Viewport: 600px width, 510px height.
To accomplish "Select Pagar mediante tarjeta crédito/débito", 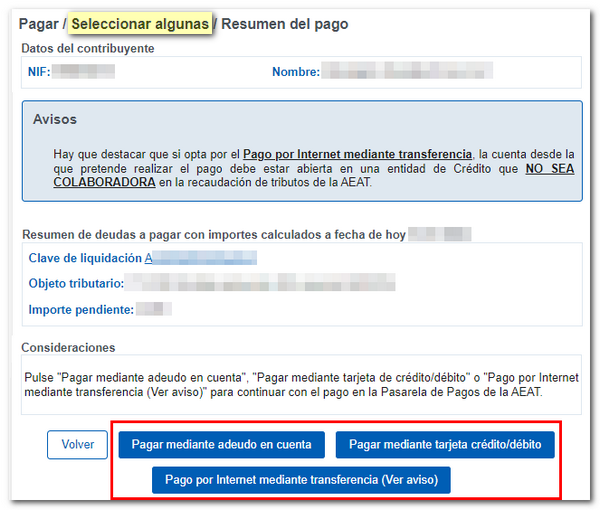I will click(x=445, y=444).
